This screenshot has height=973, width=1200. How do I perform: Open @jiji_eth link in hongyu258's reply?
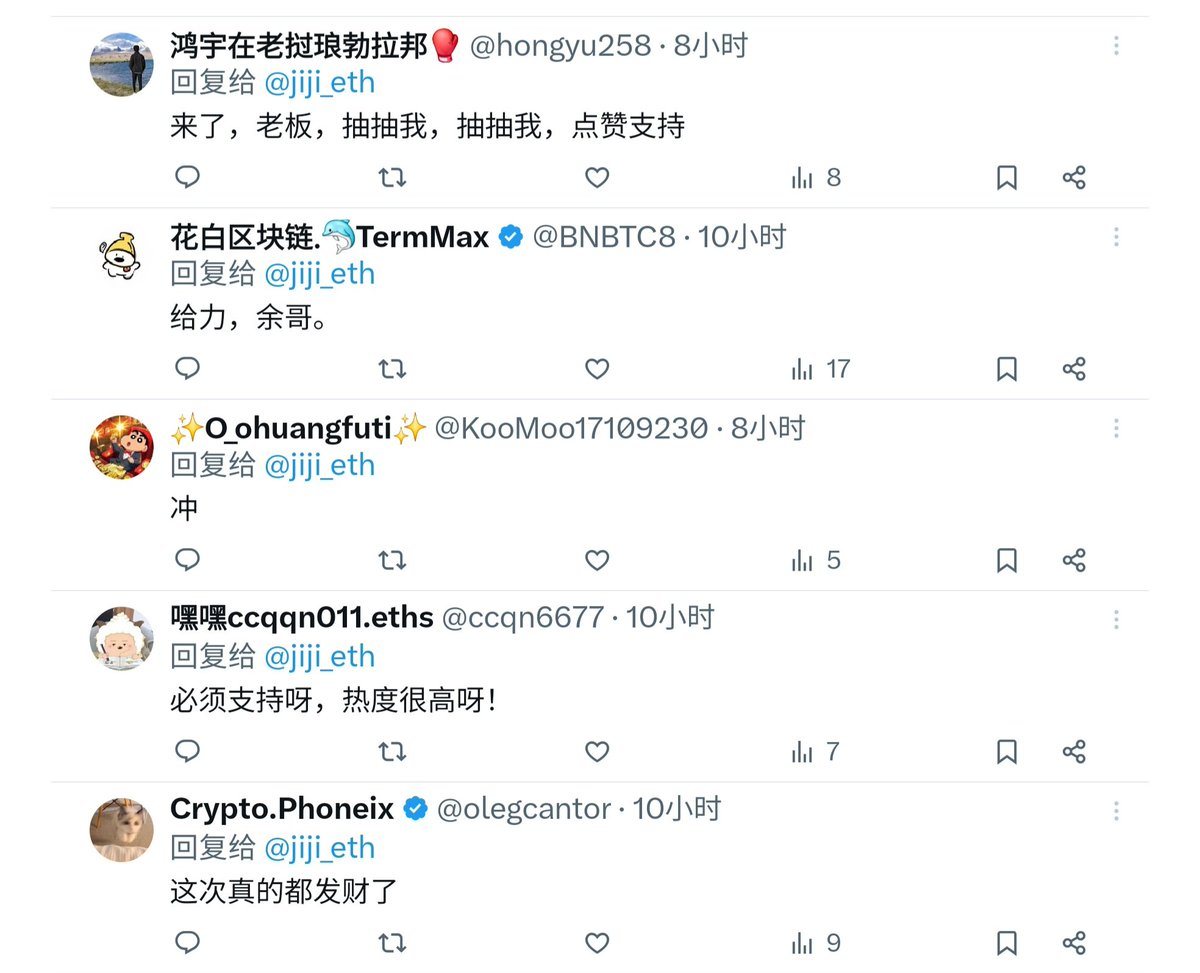(x=319, y=82)
